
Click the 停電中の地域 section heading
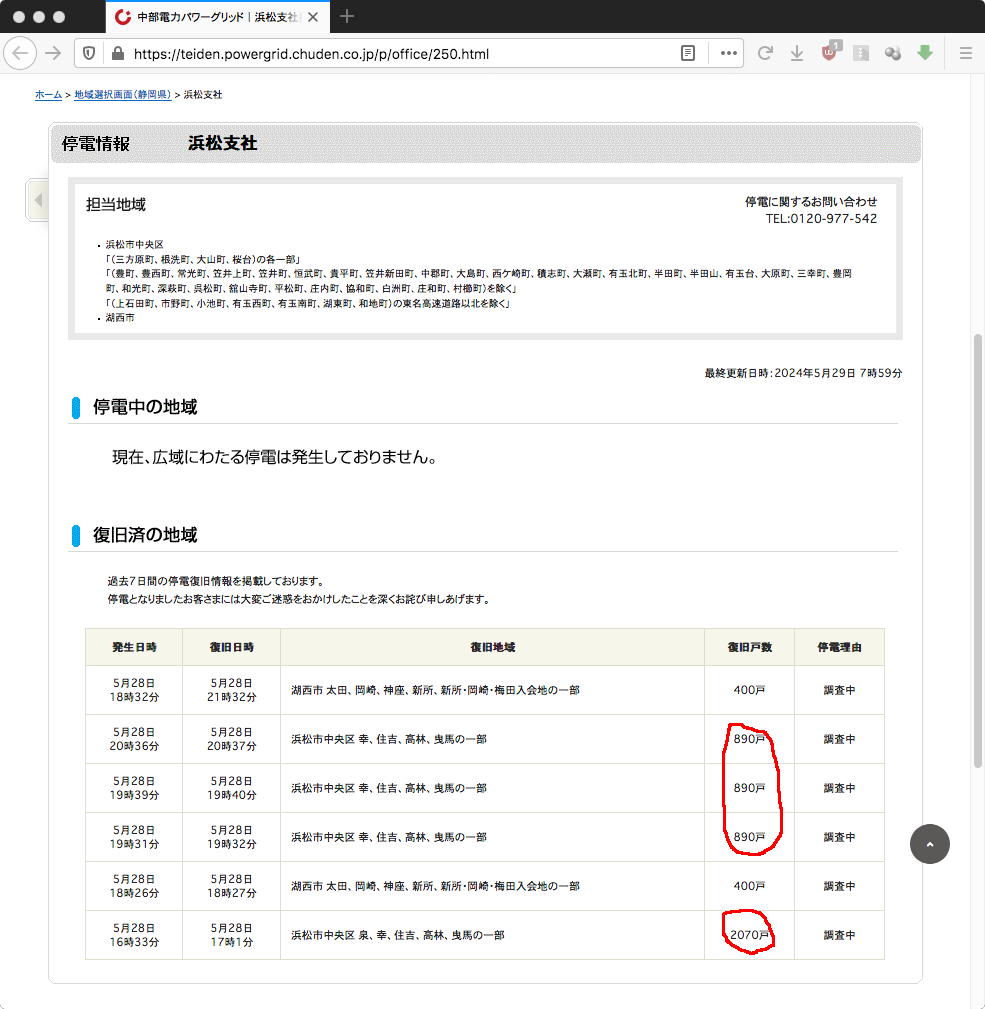[x=145, y=407]
